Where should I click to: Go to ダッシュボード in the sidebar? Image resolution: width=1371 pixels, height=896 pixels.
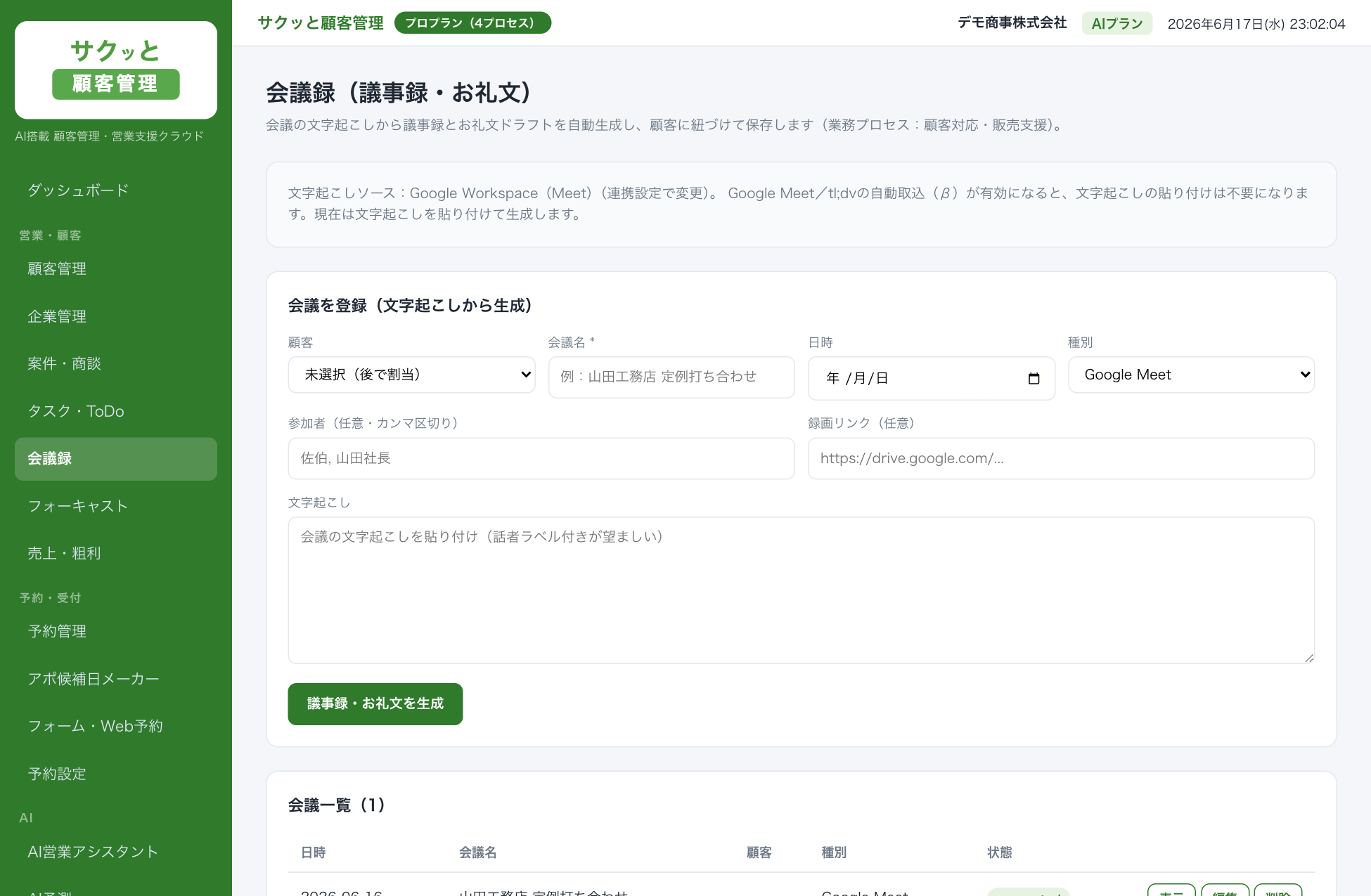[x=116, y=190]
